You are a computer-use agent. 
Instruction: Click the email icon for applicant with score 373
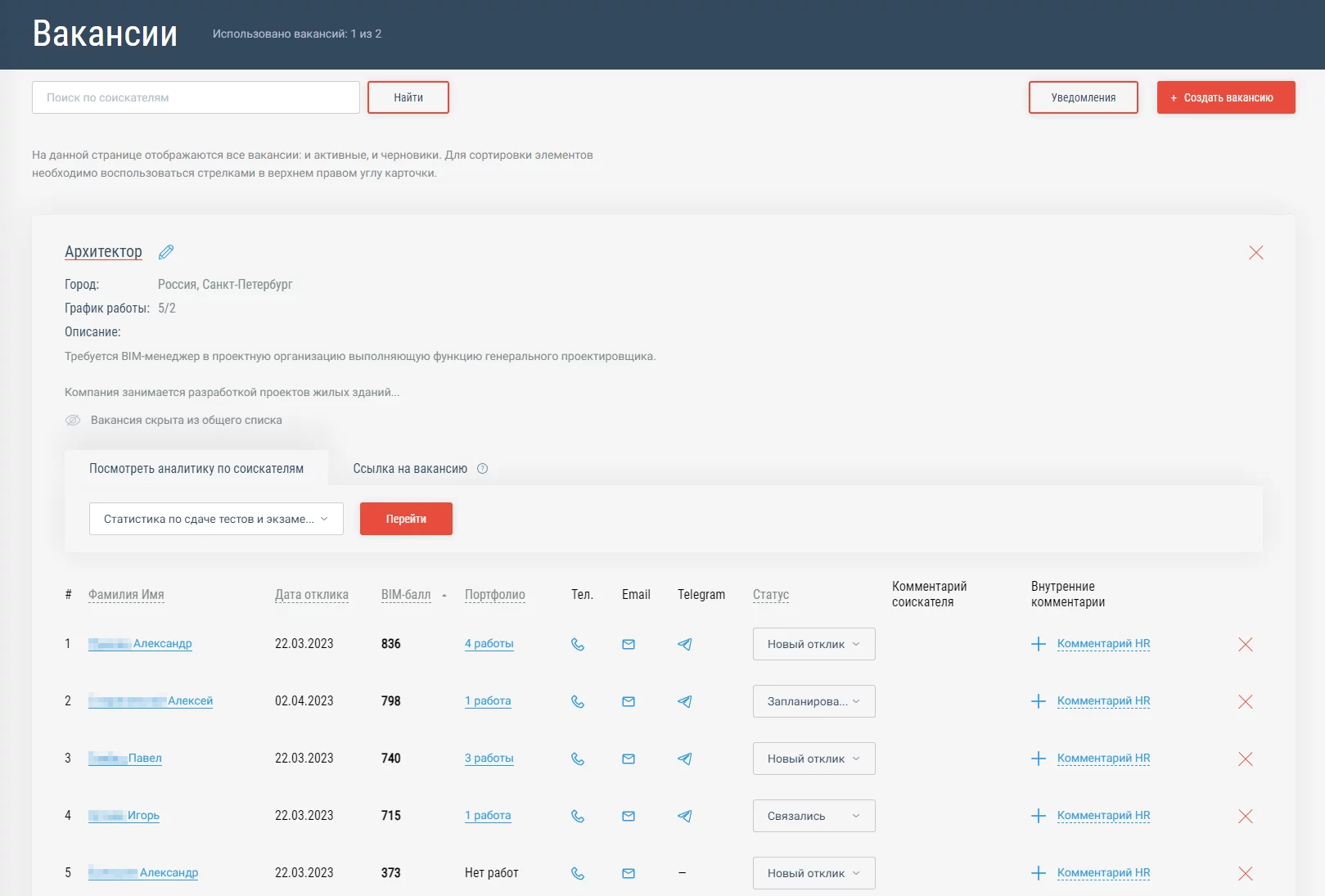pos(629,873)
